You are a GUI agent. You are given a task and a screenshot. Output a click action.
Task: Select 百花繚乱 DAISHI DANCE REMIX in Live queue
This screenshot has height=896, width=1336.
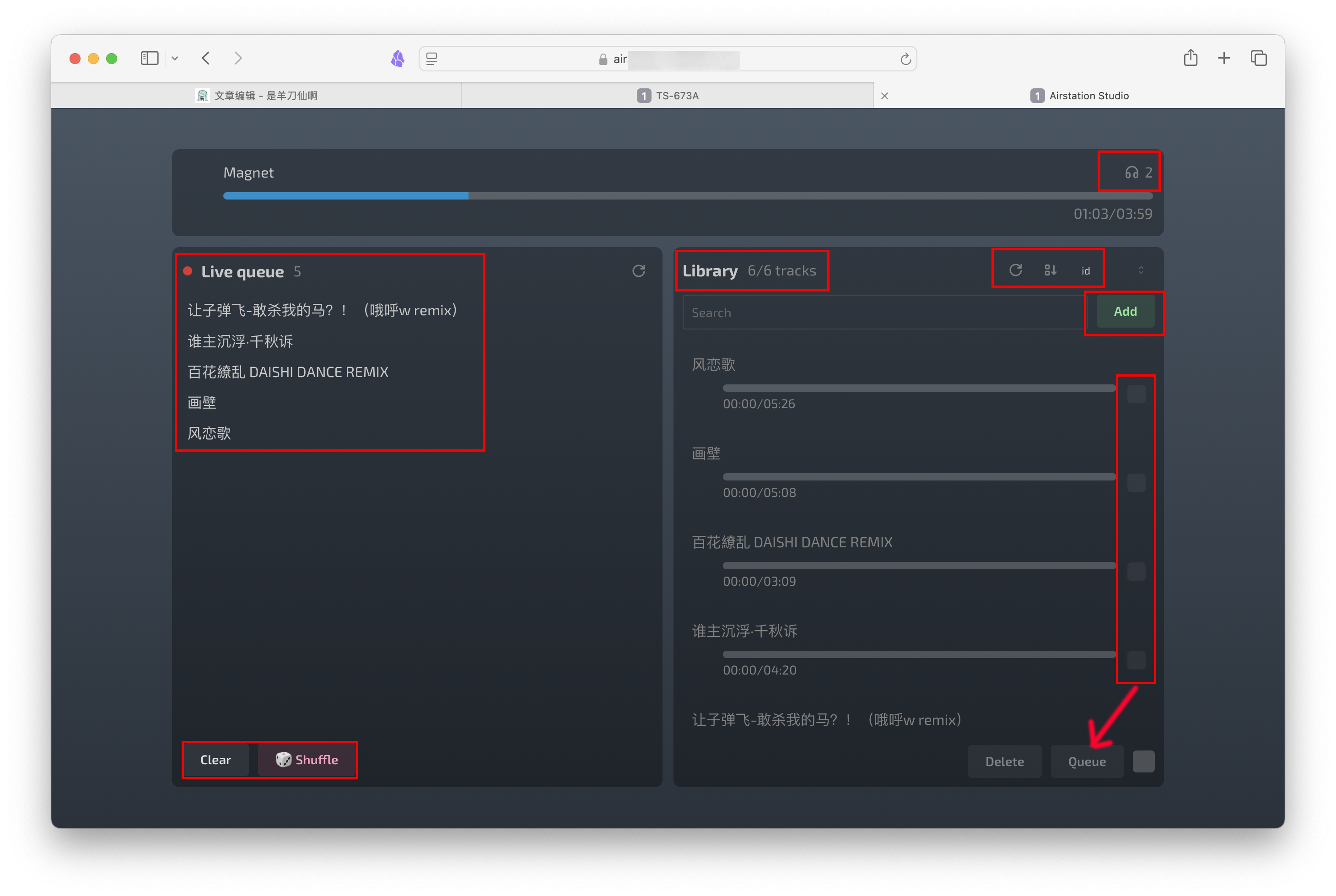(x=288, y=372)
